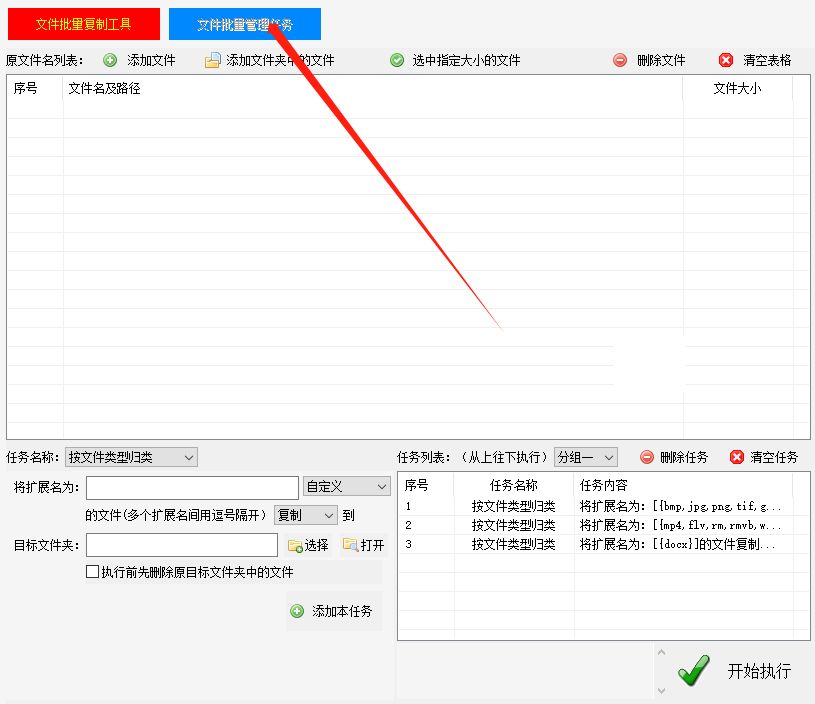815x704 pixels.
Task: Click the 选中指定大小的文件 check icon
Action: tap(397, 60)
